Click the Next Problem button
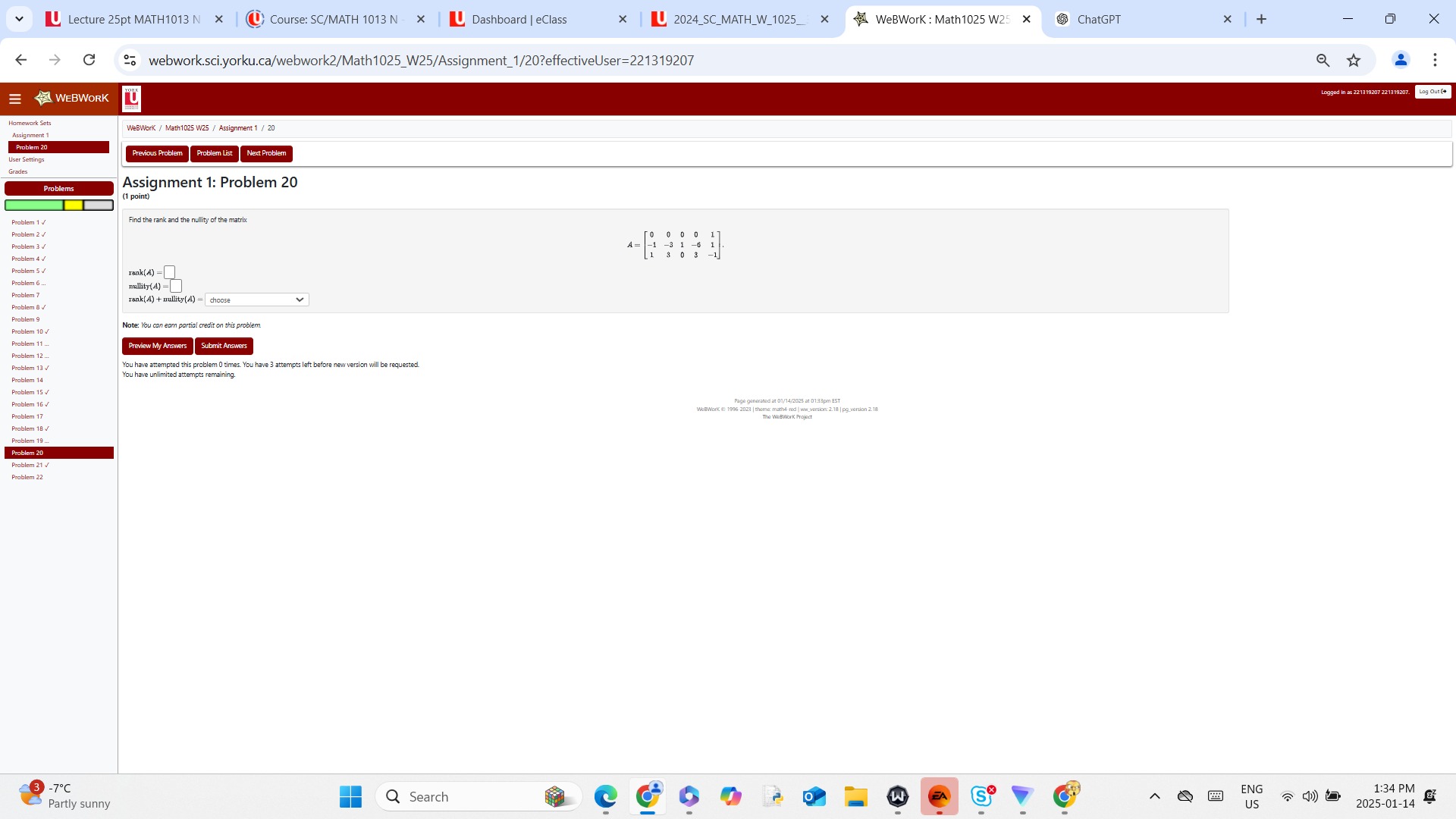 pos(266,153)
